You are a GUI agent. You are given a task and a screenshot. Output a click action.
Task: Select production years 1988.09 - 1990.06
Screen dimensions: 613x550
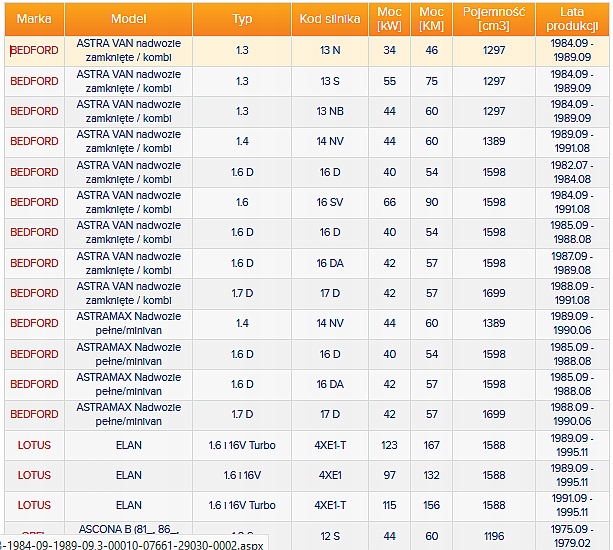[x=572, y=414]
